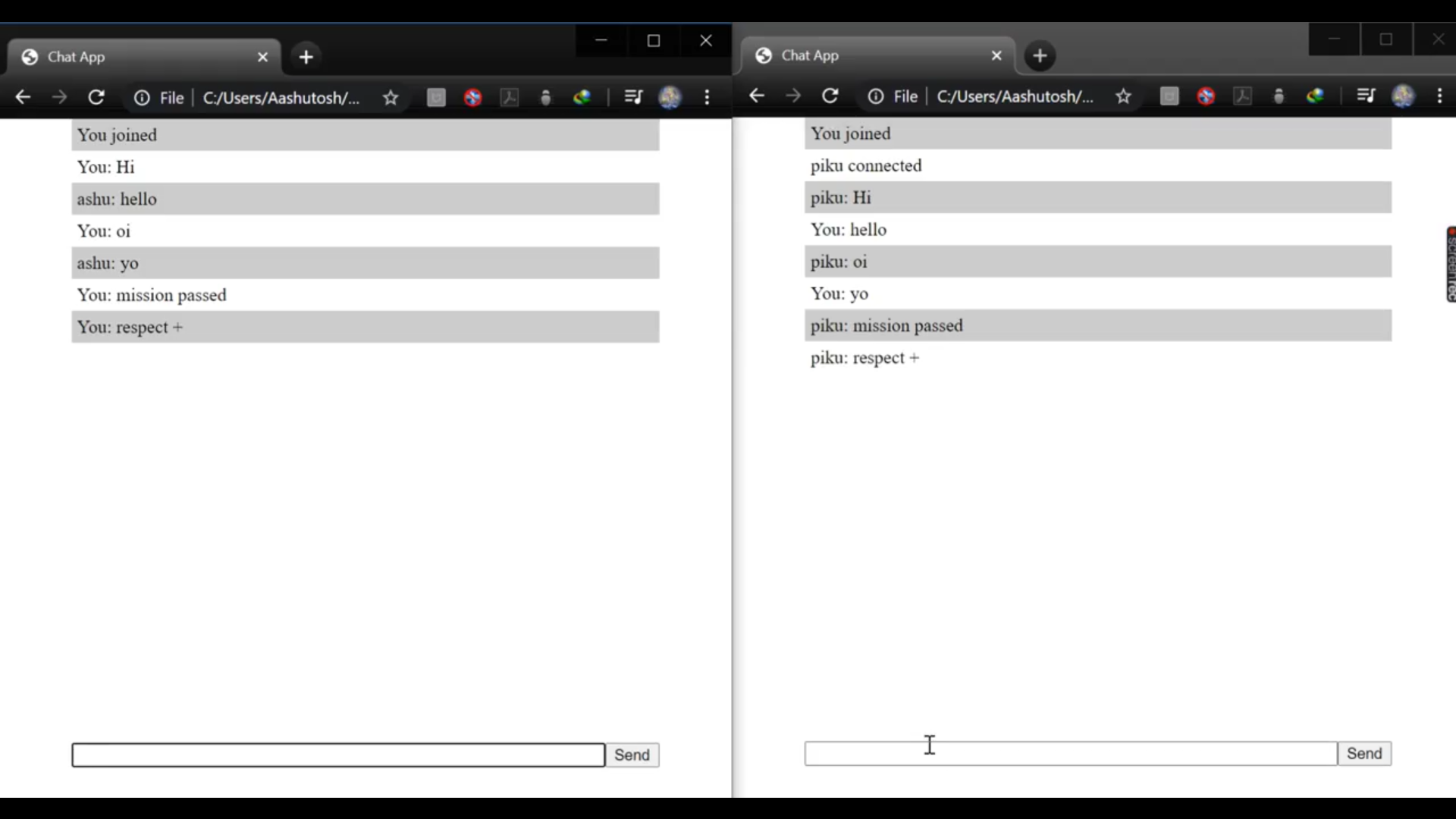Viewport: 1456px width, 819px height.
Task: Click back arrow in left browser
Action: point(23,98)
